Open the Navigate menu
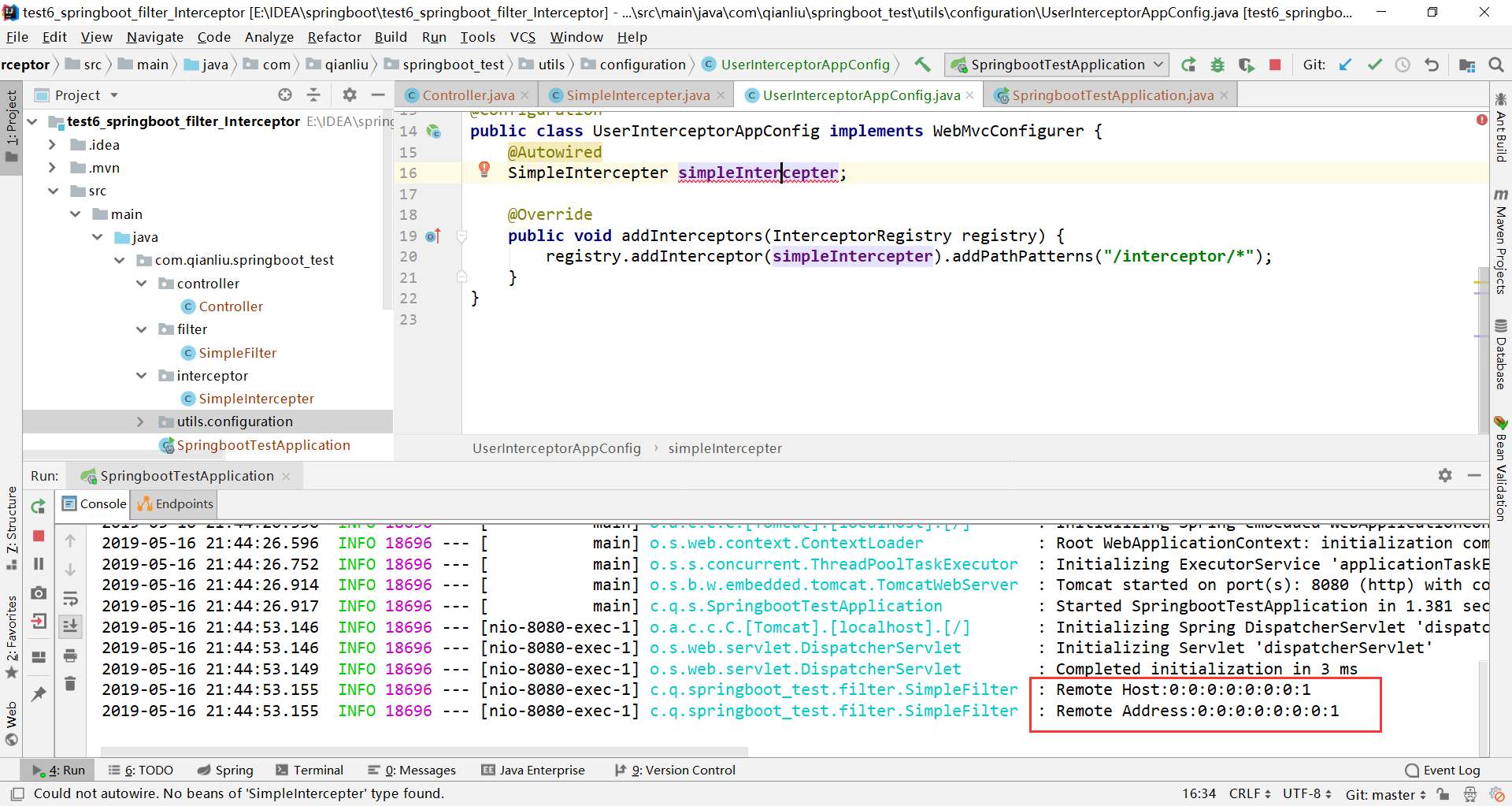This screenshot has height=806, width=1512. (x=154, y=37)
